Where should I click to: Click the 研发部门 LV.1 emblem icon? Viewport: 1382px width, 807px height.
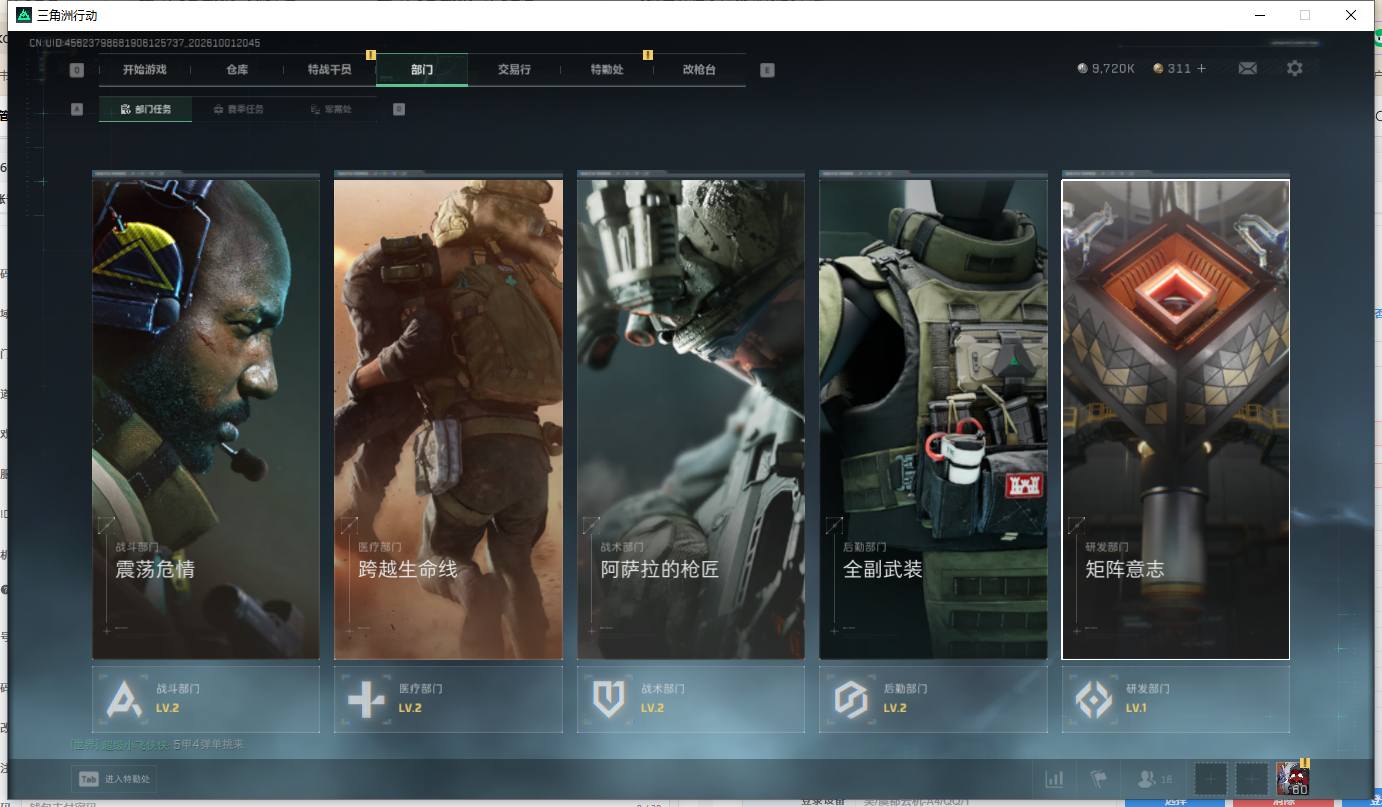[1093, 699]
